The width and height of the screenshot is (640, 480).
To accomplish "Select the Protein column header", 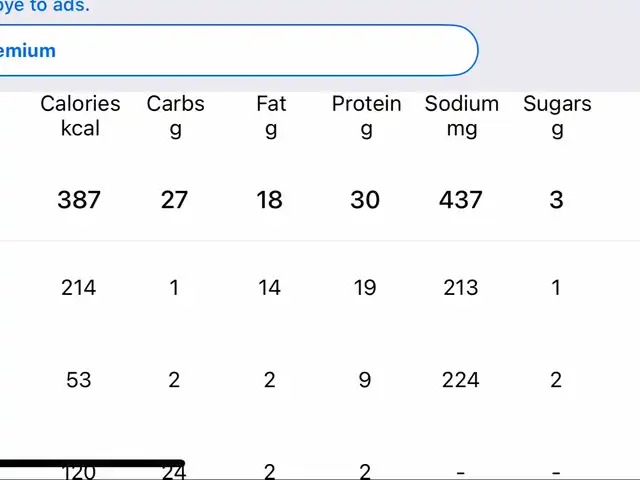I will click(x=366, y=116).
